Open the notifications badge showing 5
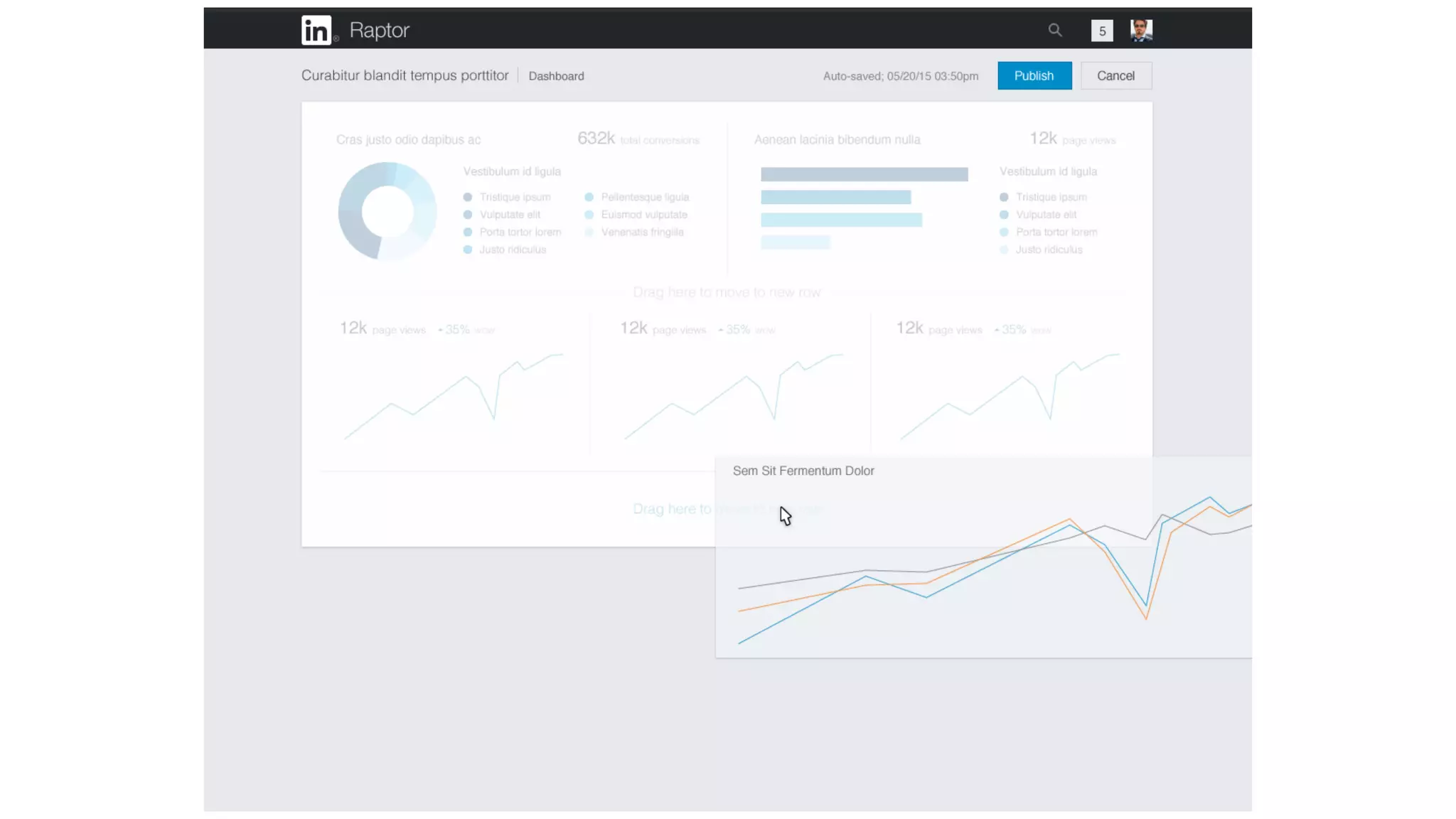 click(x=1101, y=31)
